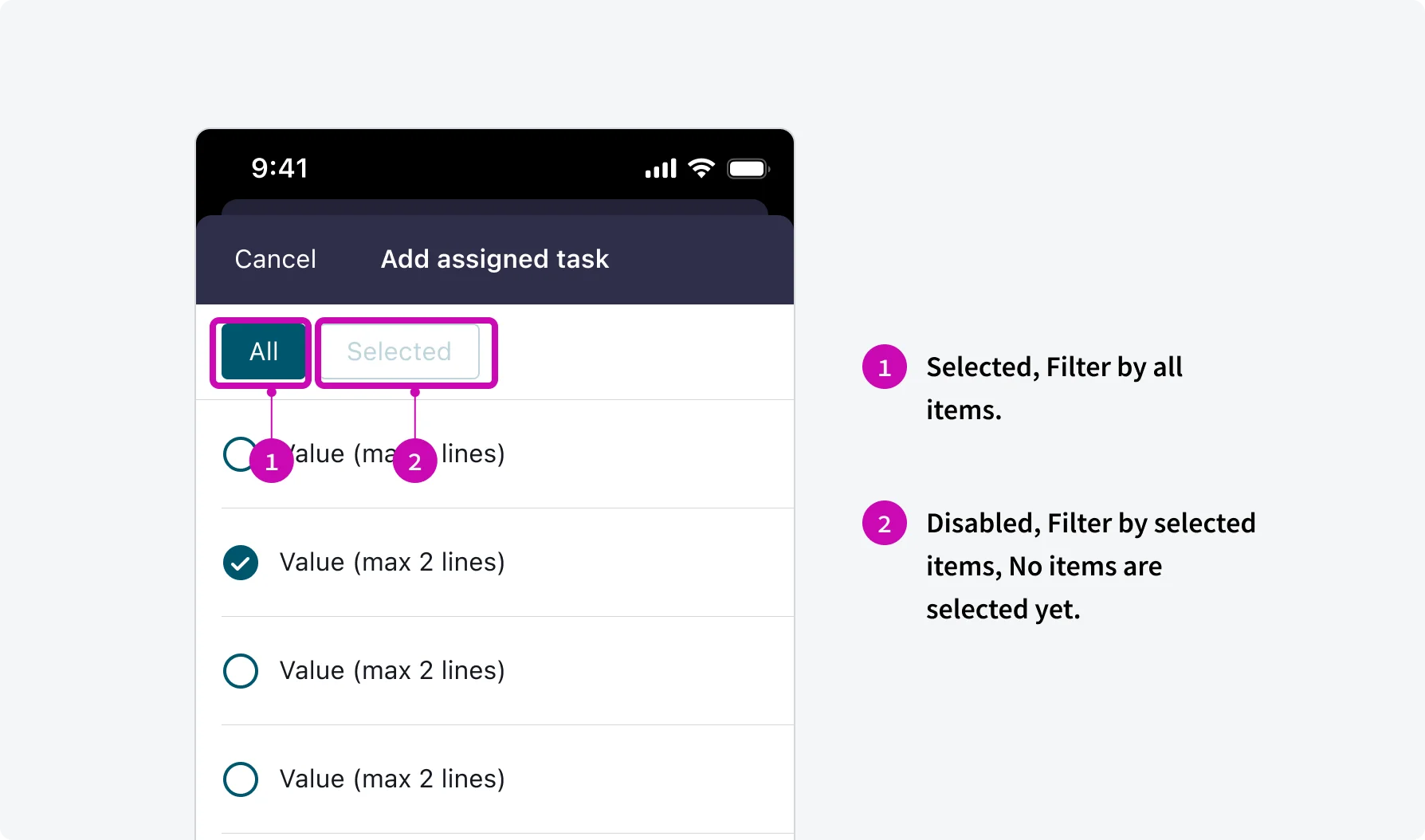Click the third row's 'Value (max 2 lines)' text
The height and width of the screenshot is (840, 1425).
point(392,671)
